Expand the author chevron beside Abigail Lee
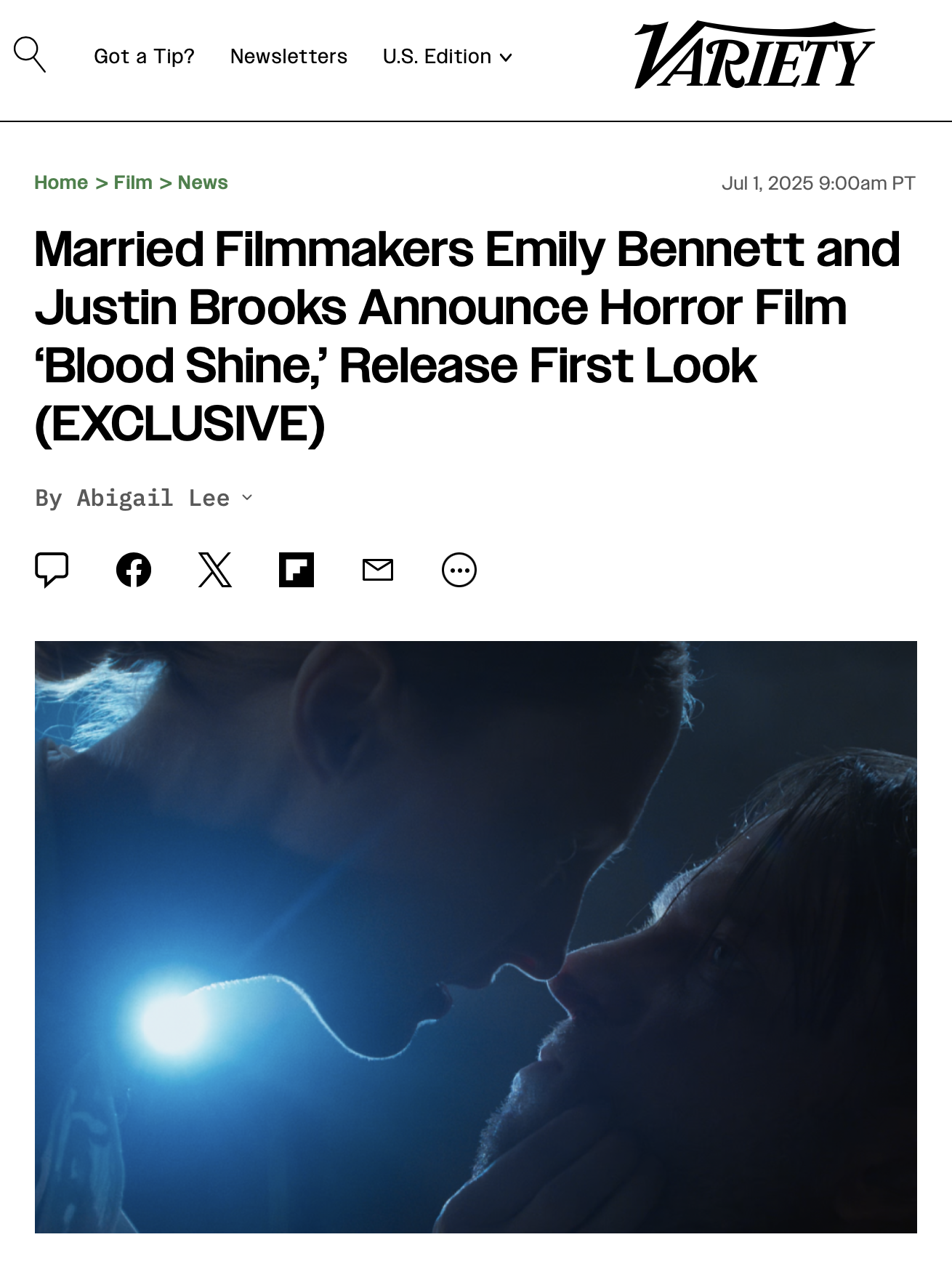This screenshot has height=1269, width=952. pos(247,497)
